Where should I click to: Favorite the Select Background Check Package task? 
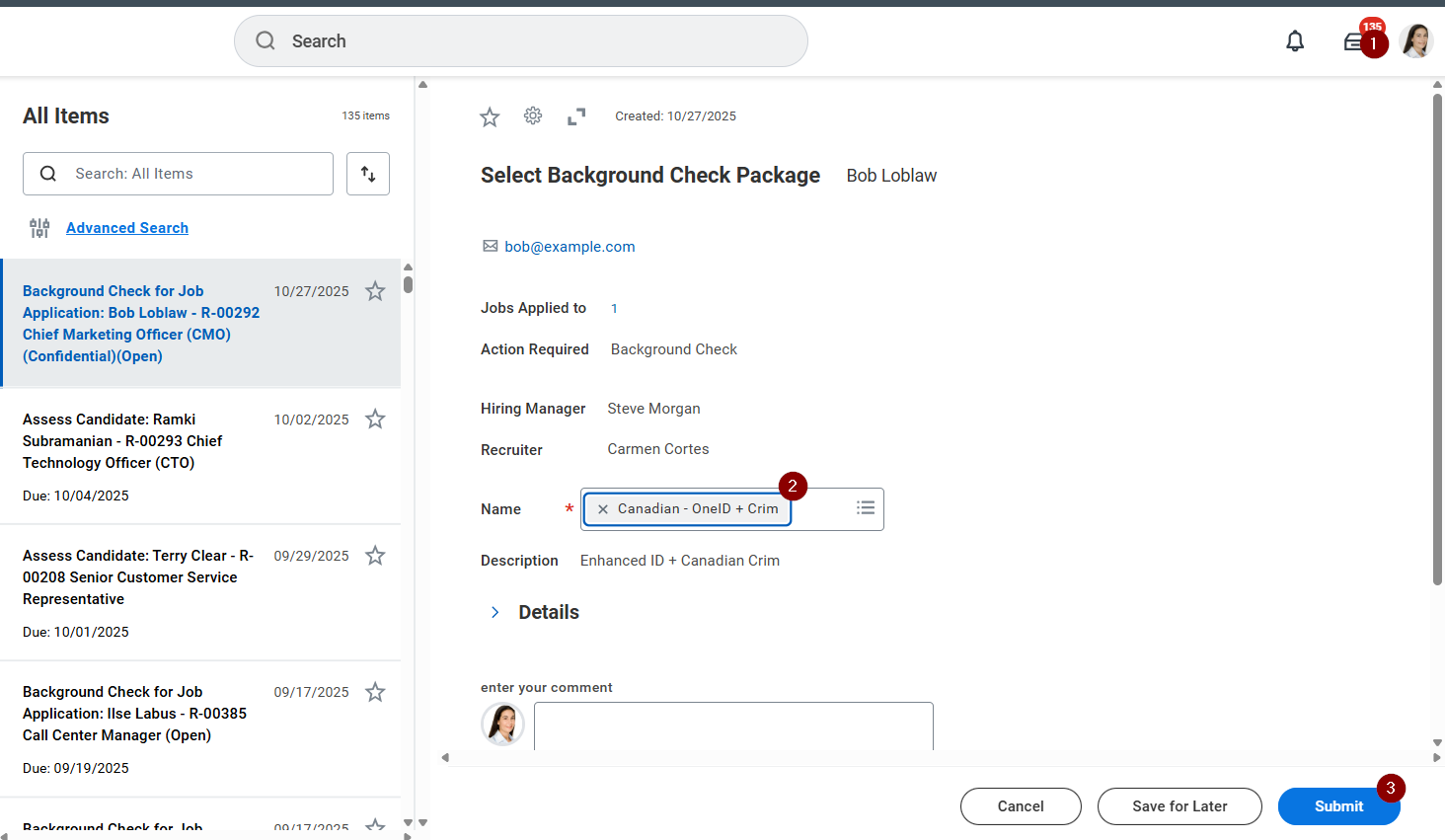point(490,117)
